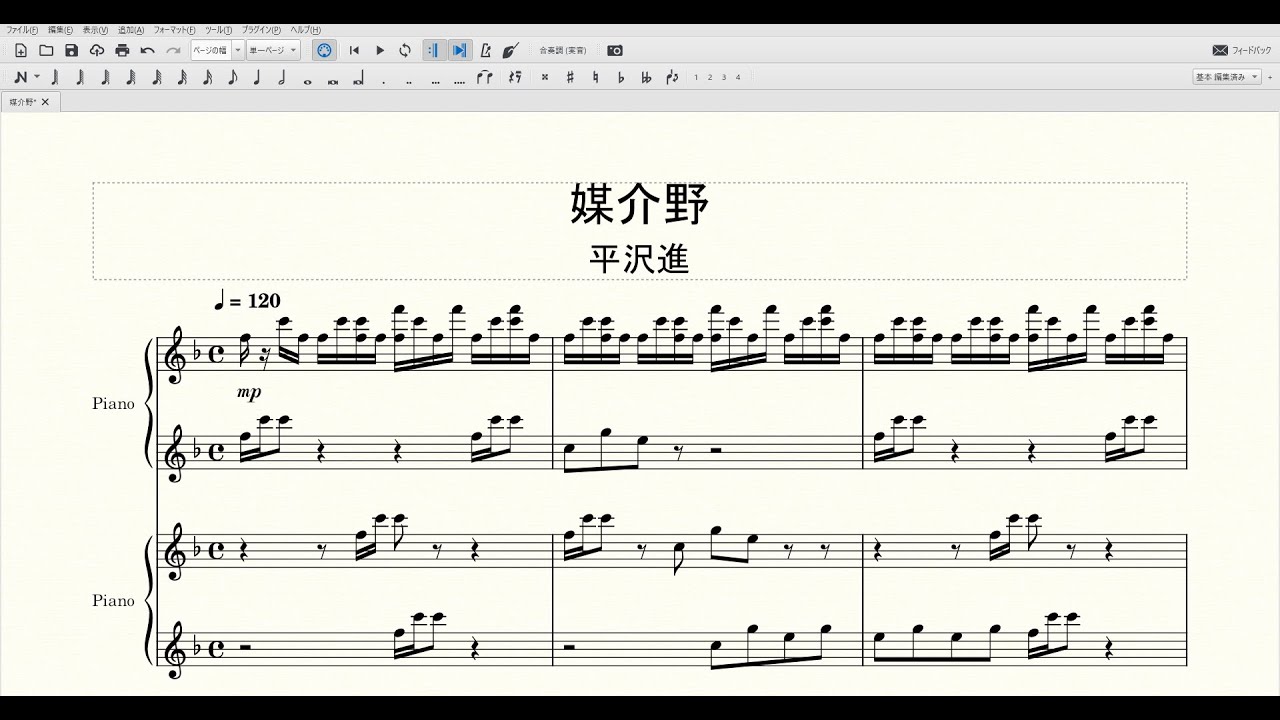
Task: Open the フィードバック feedback link
Action: tap(1240, 50)
